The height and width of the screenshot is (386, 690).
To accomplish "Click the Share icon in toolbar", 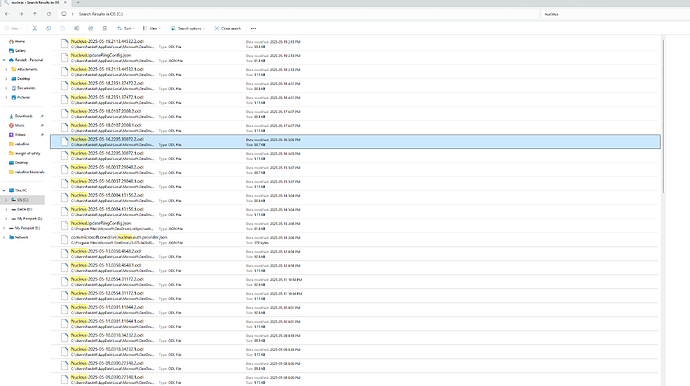I will [x=90, y=28].
